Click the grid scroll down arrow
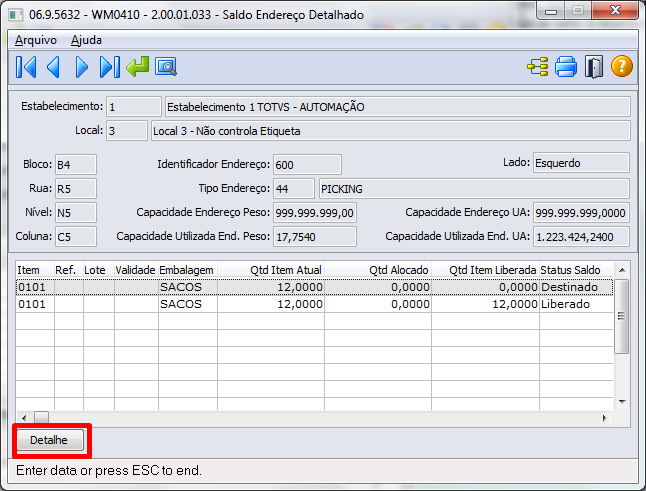This screenshot has height=491, width=646. coord(622,402)
